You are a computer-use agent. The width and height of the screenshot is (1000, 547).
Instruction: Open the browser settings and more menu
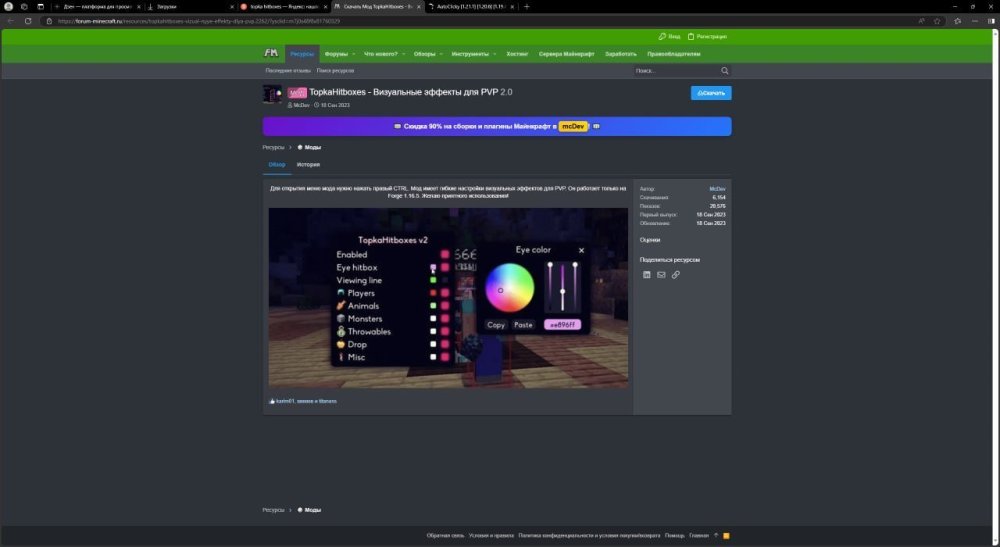(974, 21)
